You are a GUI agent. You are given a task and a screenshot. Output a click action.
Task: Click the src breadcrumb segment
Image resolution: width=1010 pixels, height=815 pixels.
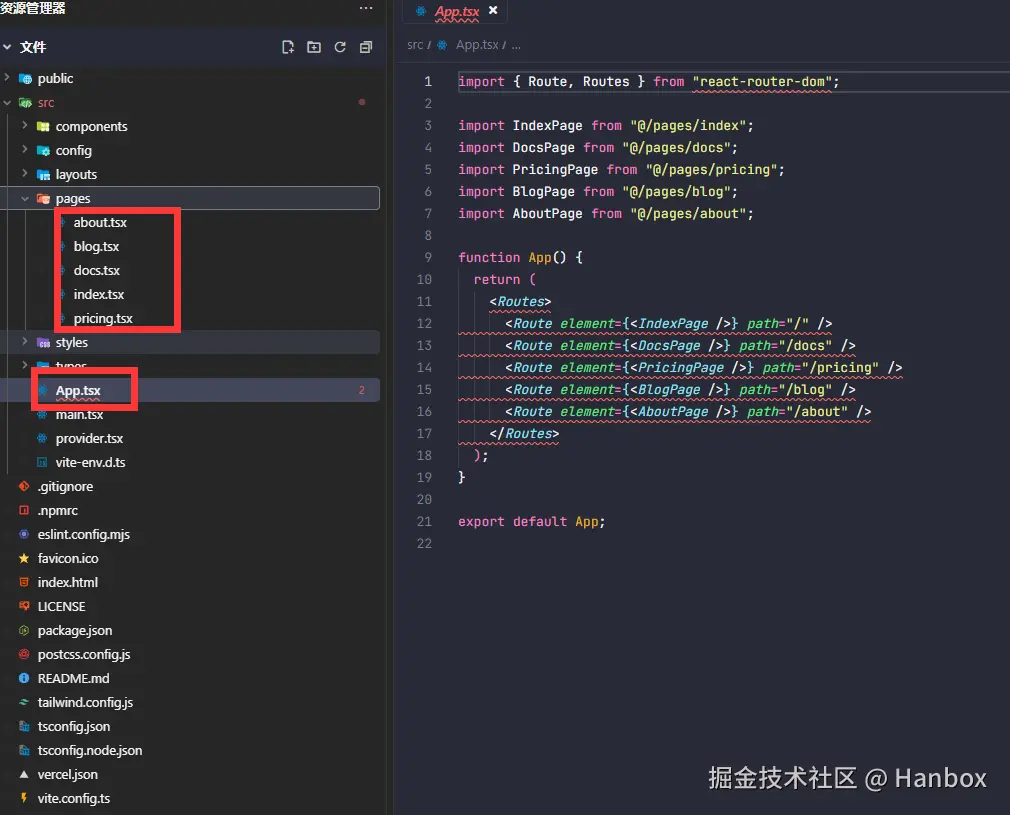[415, 45]
